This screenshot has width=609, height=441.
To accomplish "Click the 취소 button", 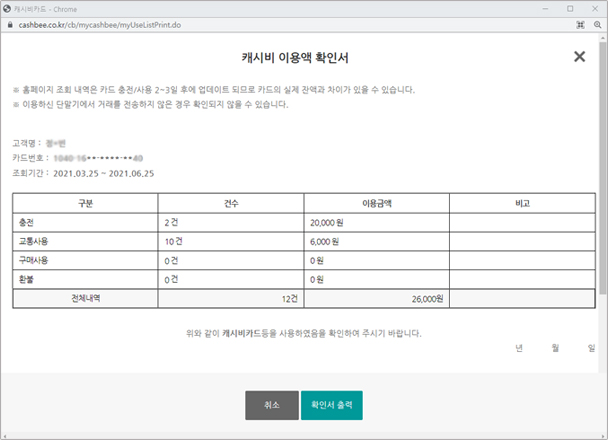I will 272,405.
